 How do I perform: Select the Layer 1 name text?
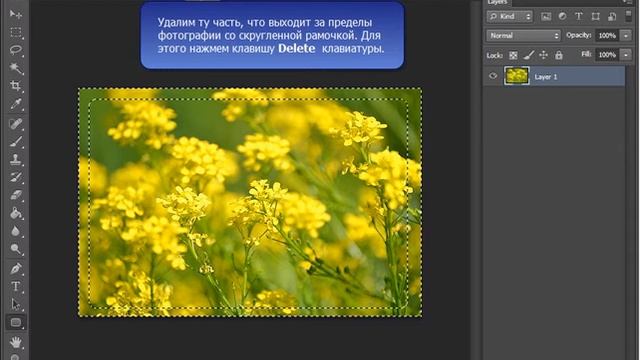(x=546, y=77)
